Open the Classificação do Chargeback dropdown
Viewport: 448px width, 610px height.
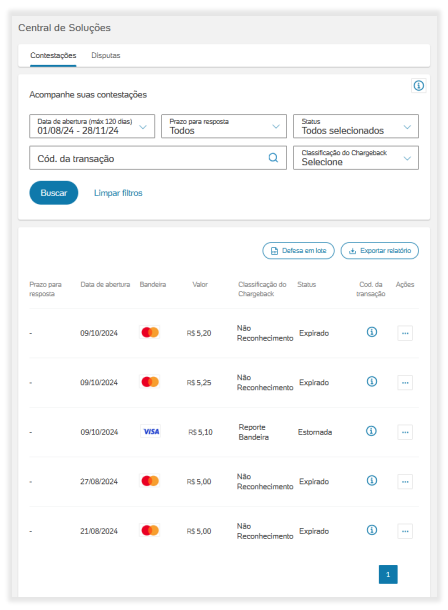point(356,158)
